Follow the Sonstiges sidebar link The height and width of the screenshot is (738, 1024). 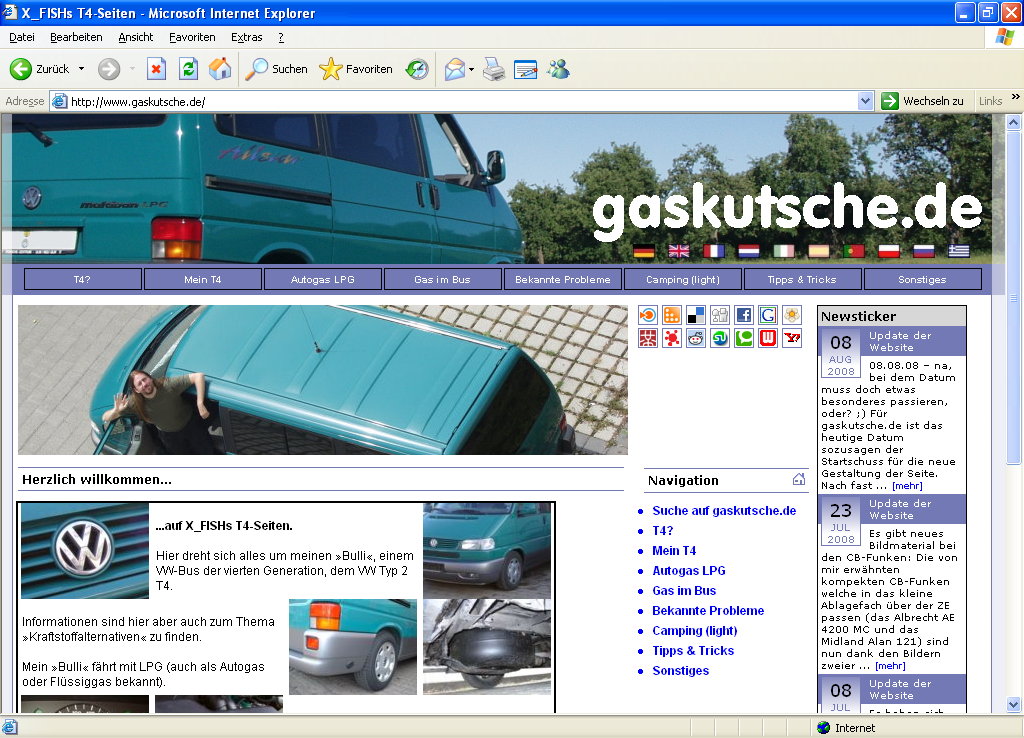pos(680,671)
